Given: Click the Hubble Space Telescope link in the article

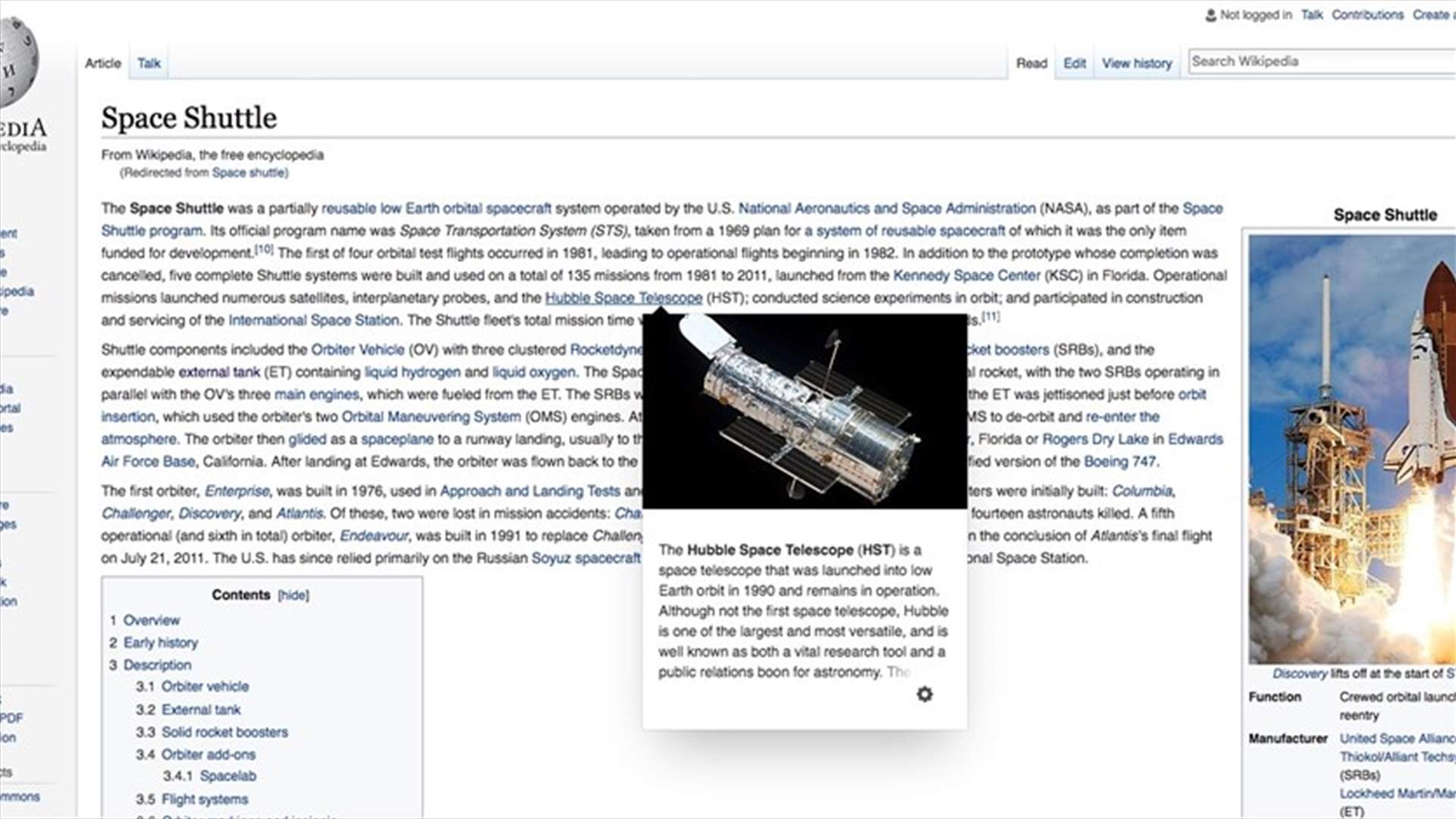Looking at the screenshot, I should 623,298.
